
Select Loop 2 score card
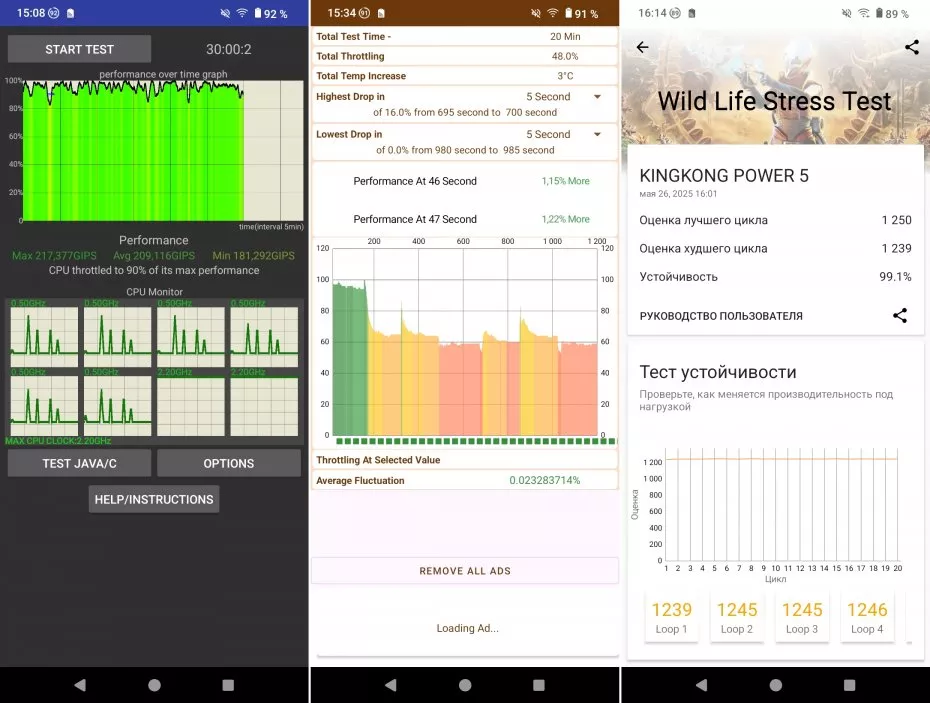pyautogui.click(x=737, y=617)
